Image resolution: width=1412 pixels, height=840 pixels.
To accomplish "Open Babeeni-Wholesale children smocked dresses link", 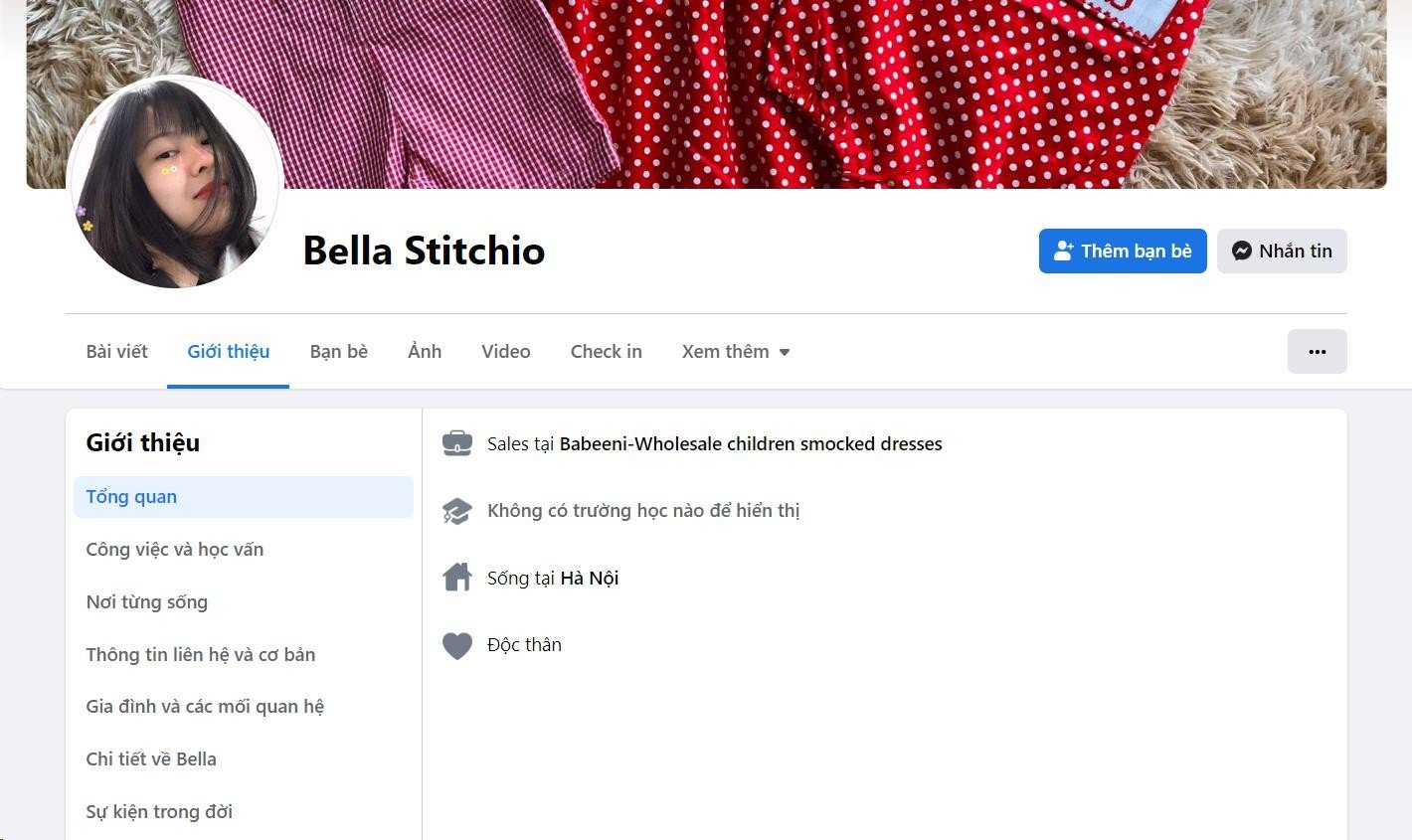I will 751,444.
